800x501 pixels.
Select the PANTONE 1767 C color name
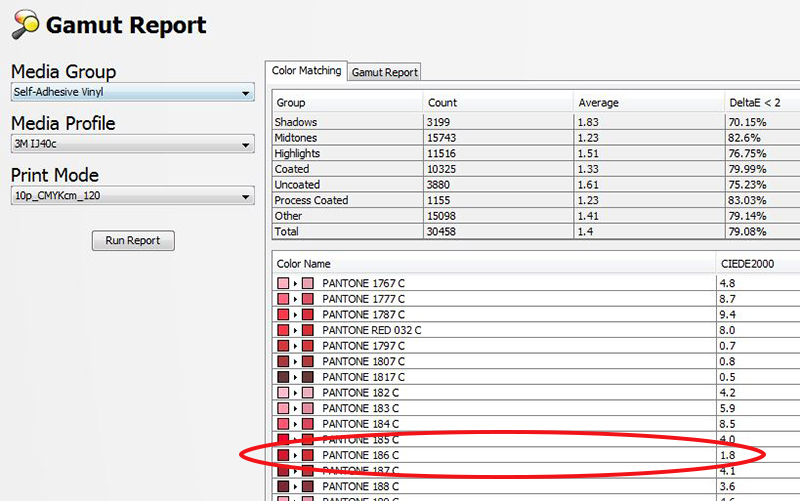pos(363,284)
